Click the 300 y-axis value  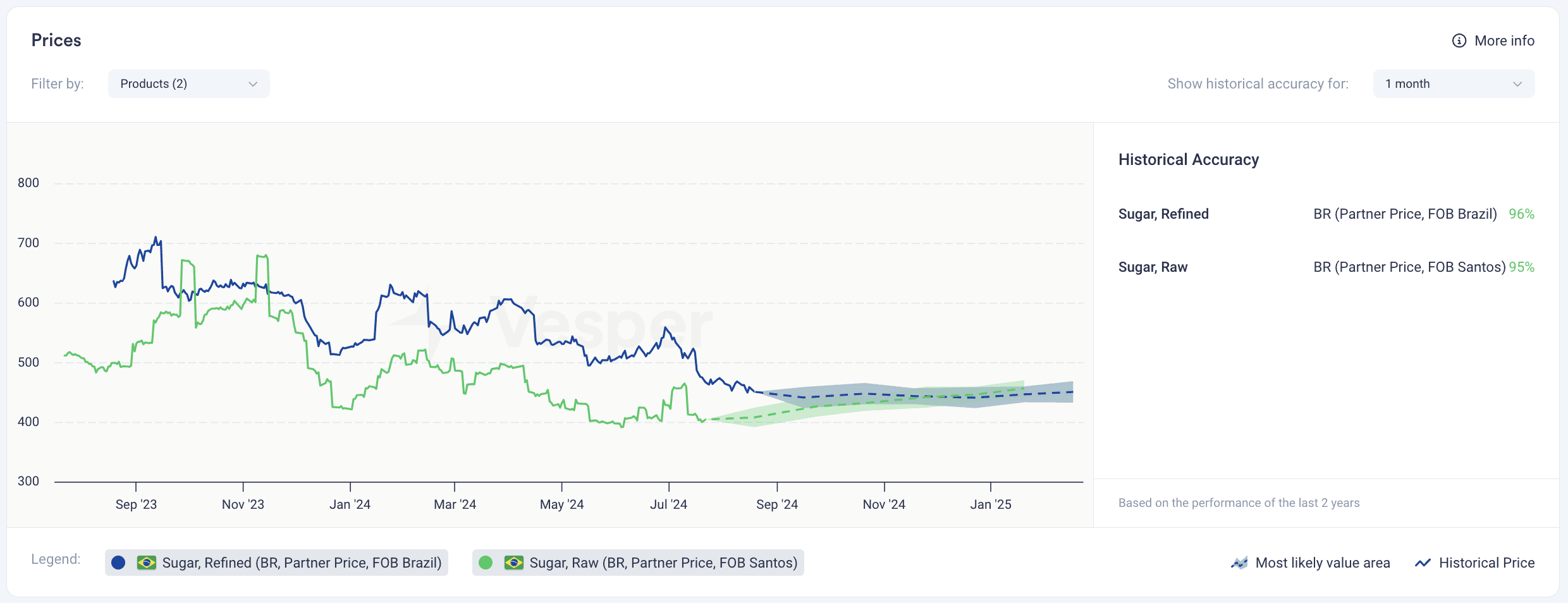28,481
